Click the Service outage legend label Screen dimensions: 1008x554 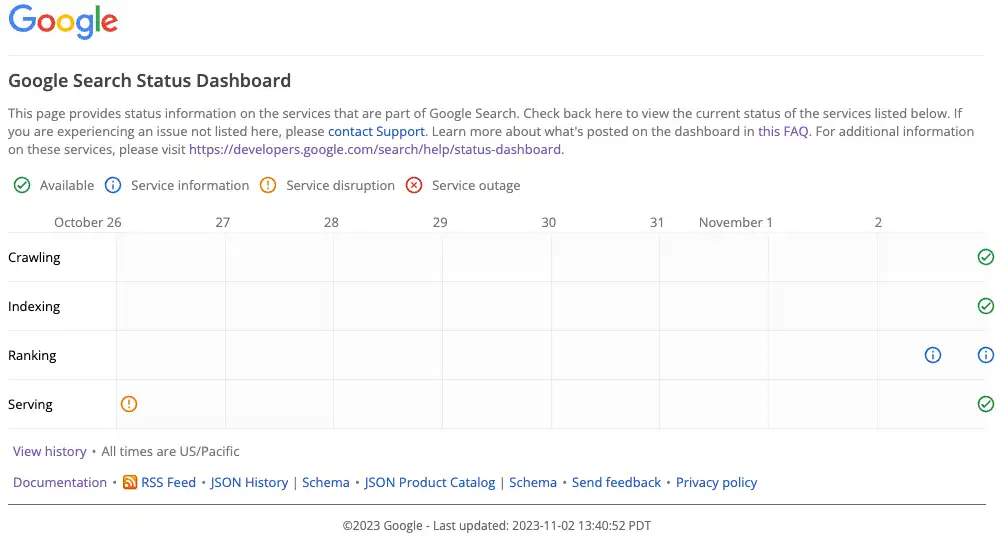point(476,186)
